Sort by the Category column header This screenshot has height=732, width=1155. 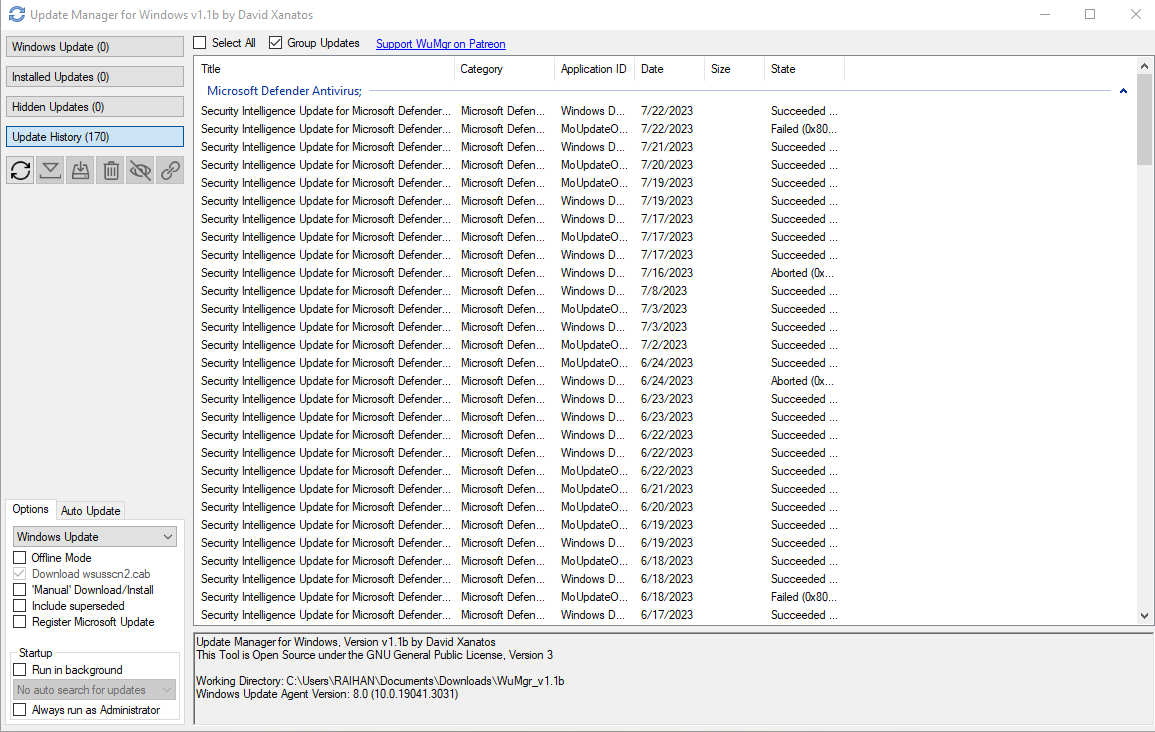point(505,68)
